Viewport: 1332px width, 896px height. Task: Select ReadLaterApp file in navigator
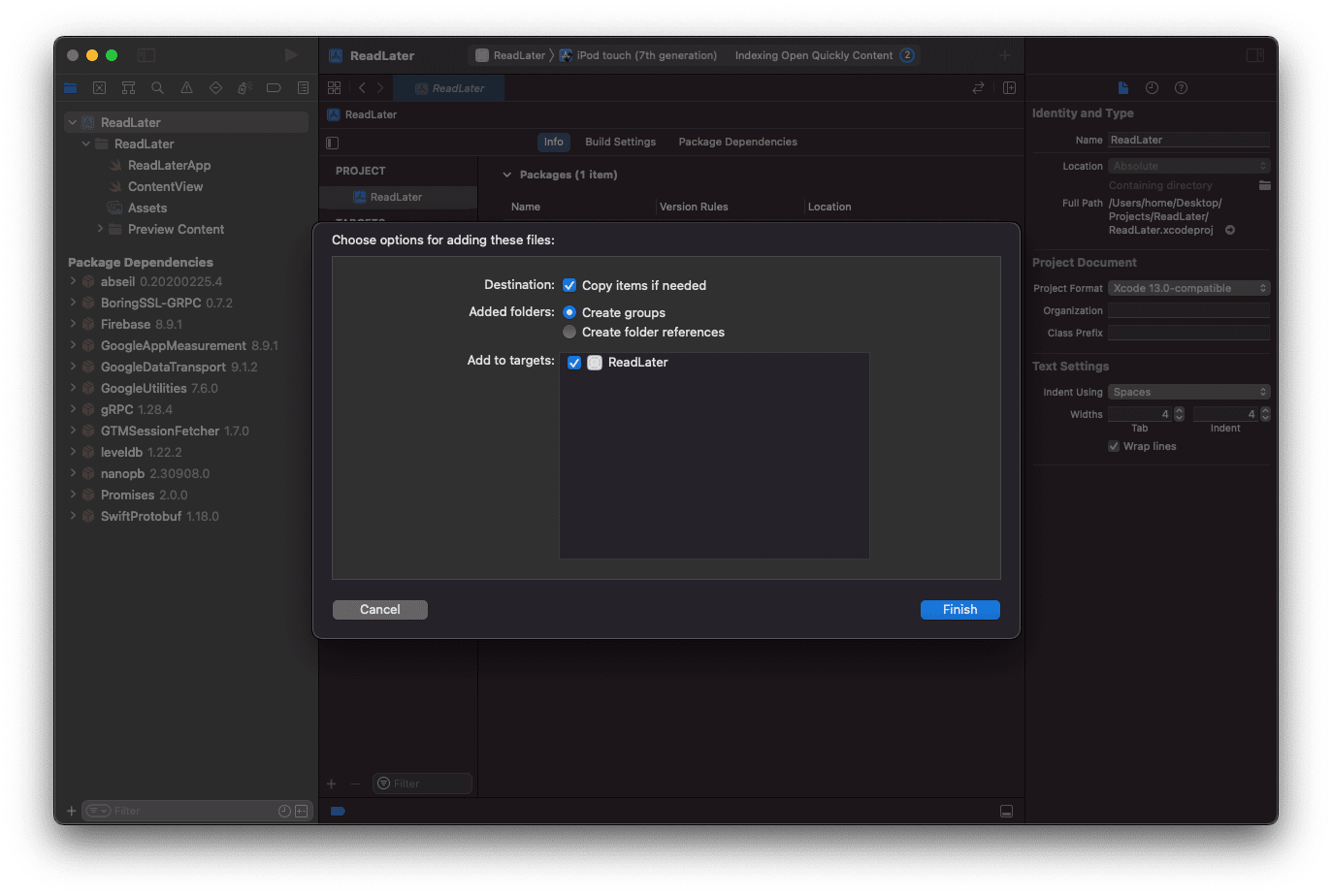tap(169, 165)
